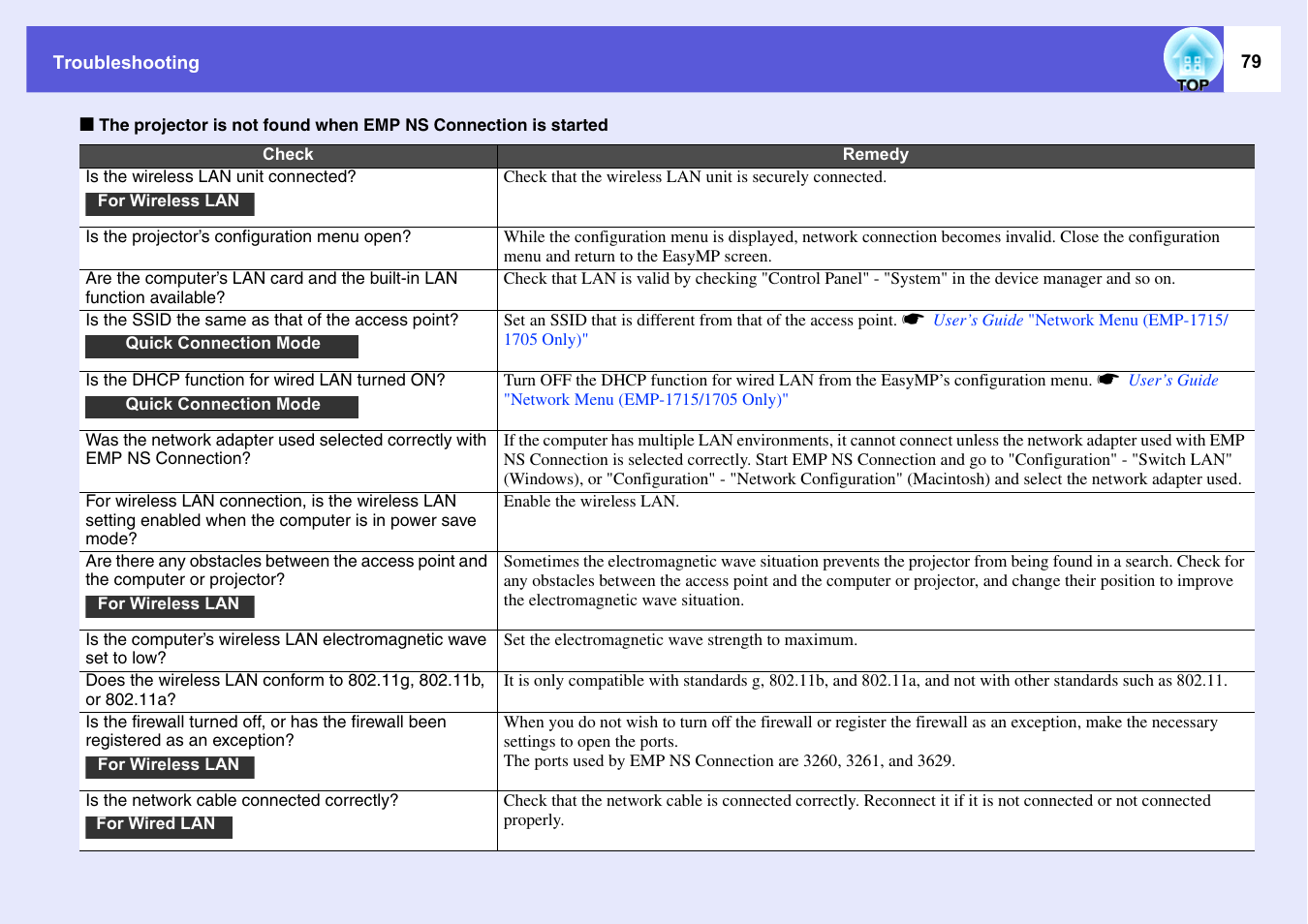1308x924 pixels.
Task: Click 'Is the SSID the same' question
Action: click(x=272, y=321)
